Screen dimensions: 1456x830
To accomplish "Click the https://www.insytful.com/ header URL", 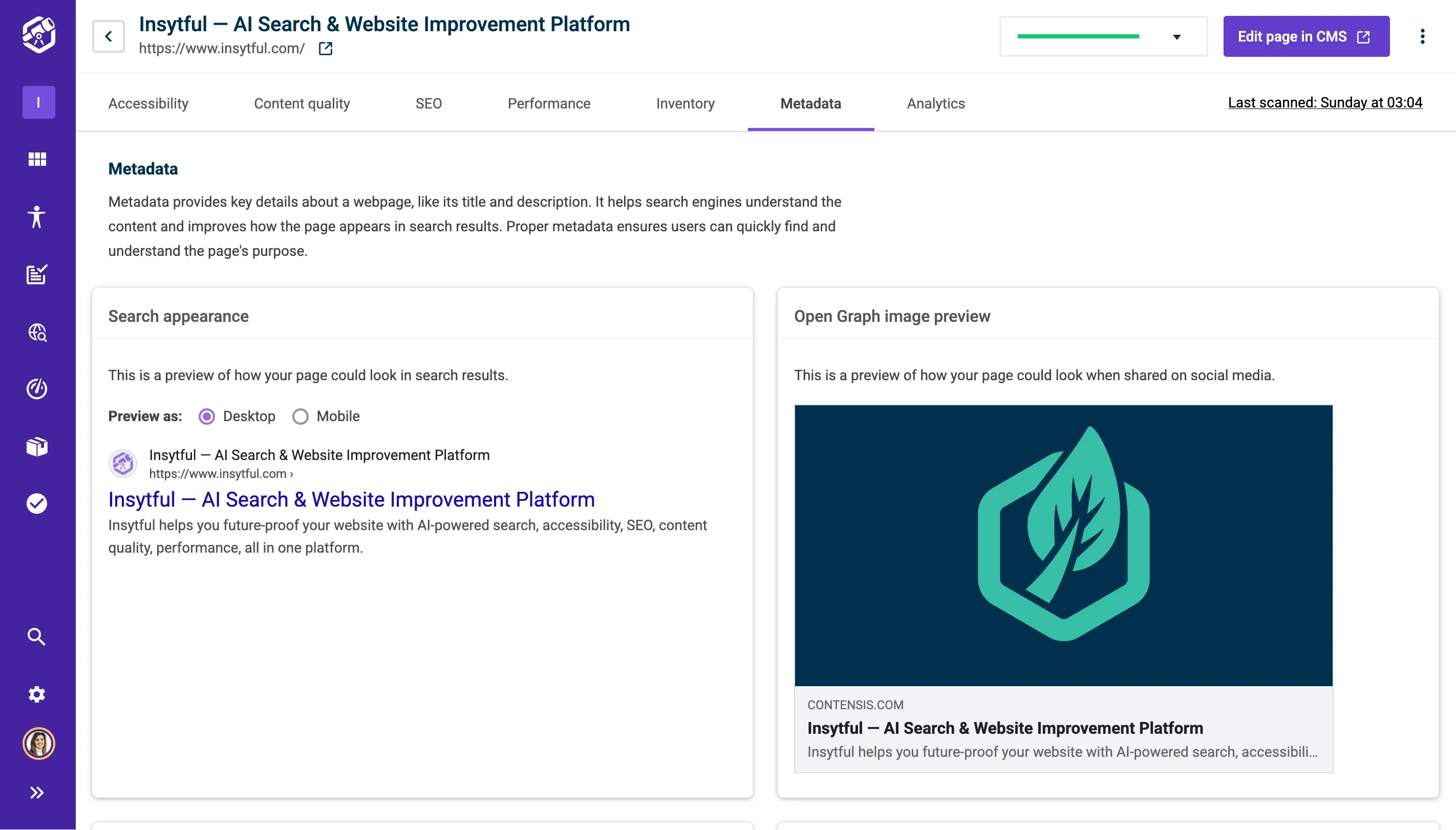I will point(221,49).
